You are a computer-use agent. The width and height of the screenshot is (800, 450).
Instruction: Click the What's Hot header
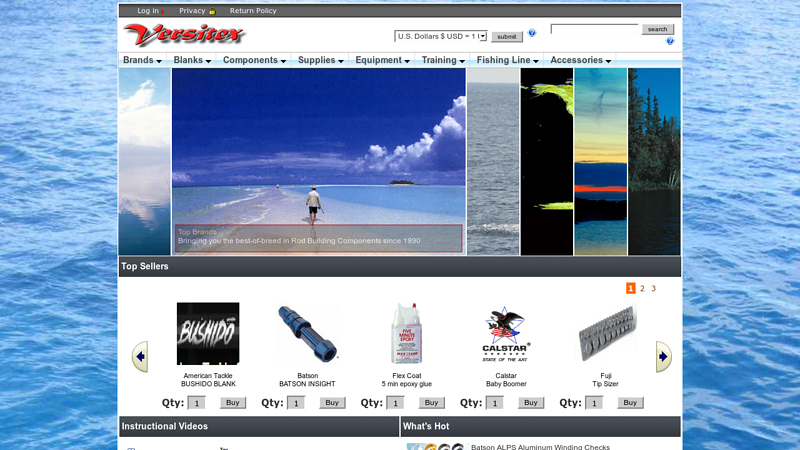[x=540, y=427]
